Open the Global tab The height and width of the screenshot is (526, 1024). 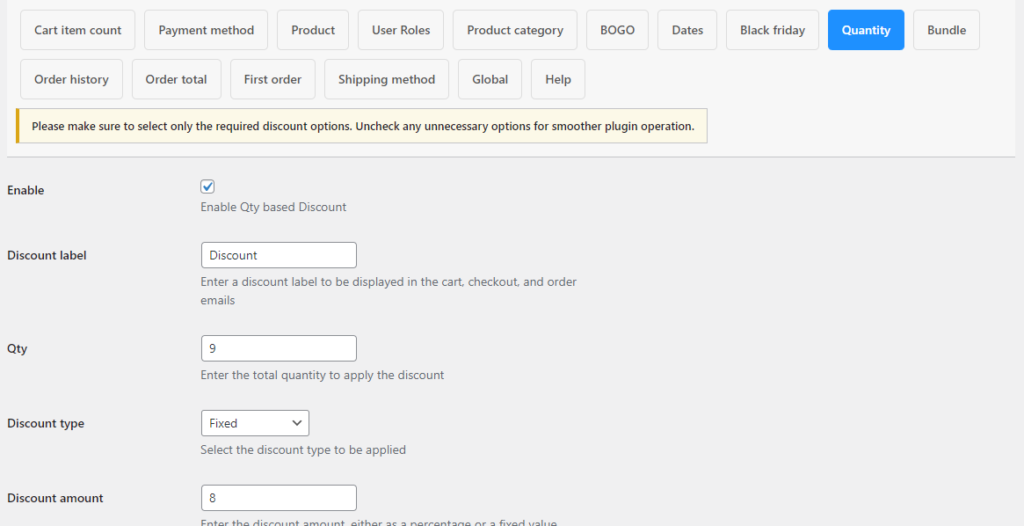[490, 79]
